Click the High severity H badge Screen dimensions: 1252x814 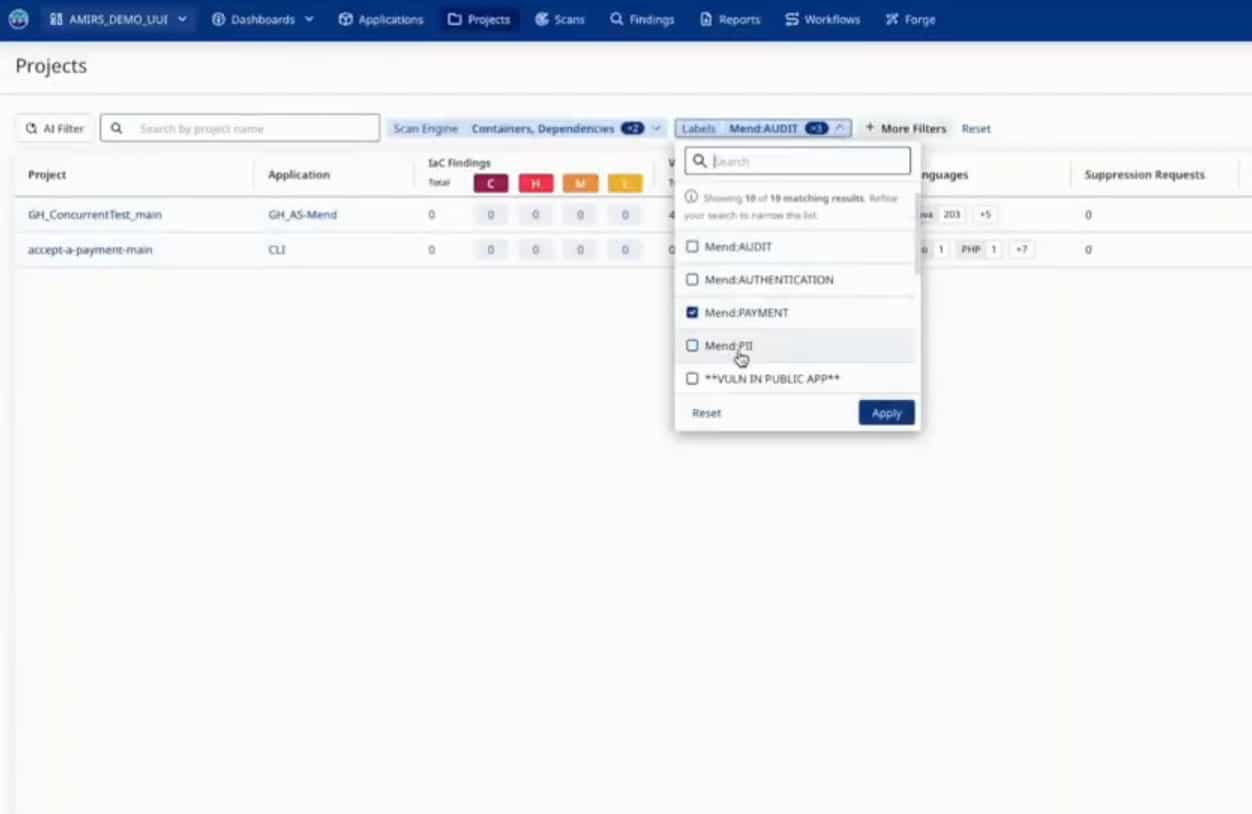pos(535,184)
